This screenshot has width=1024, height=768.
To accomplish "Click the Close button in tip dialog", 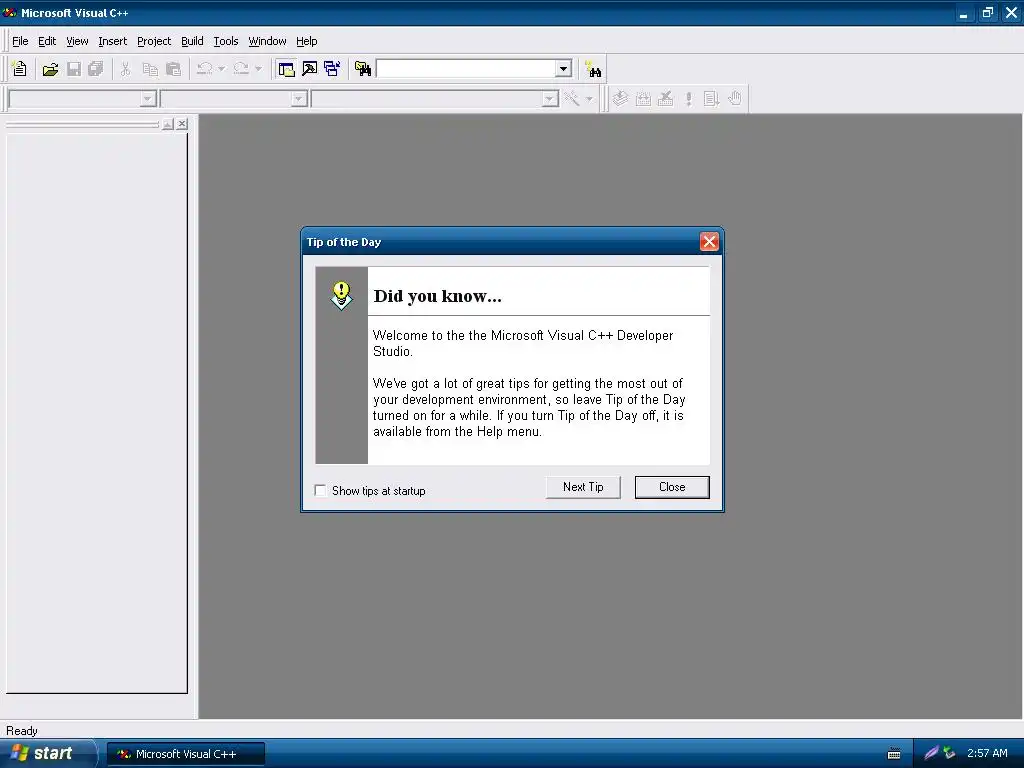I will 672,487.
